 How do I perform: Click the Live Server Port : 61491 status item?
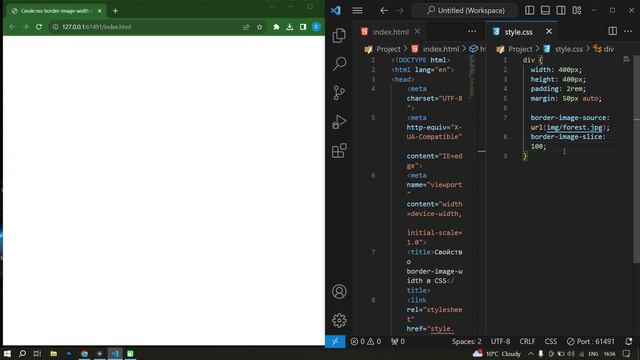[591, 341]
